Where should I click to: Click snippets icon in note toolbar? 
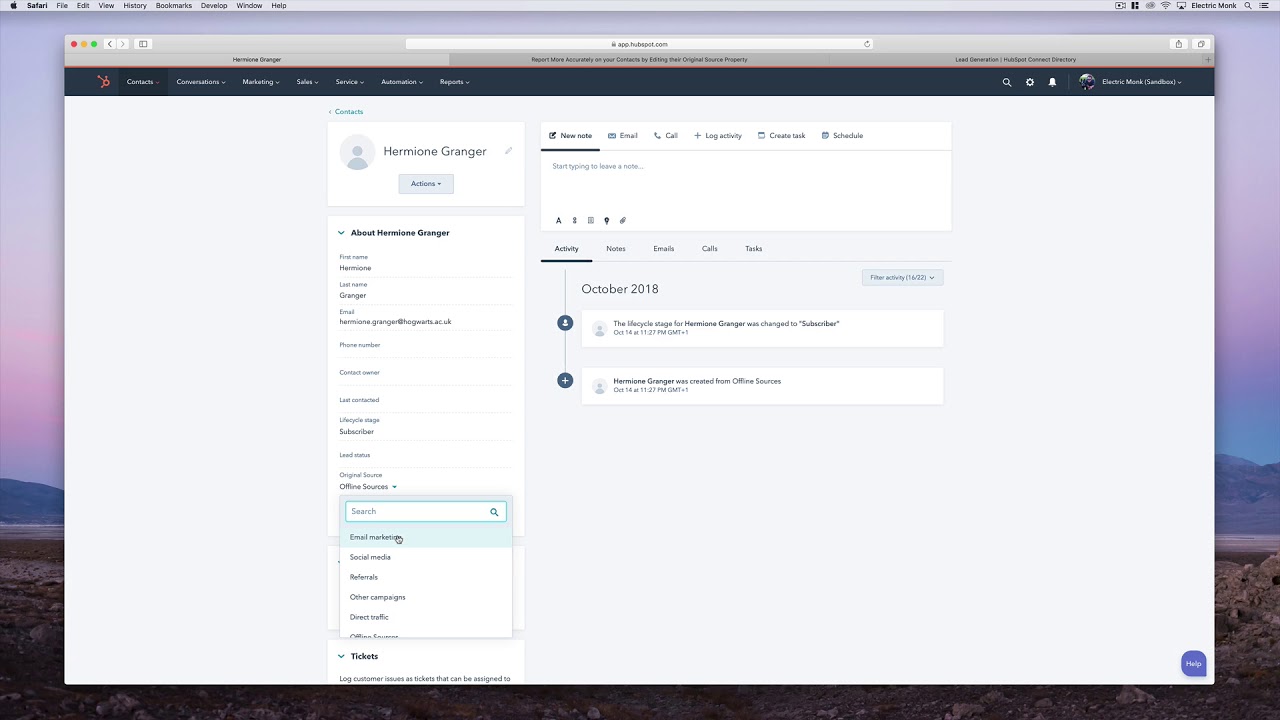tap(574, 220)
